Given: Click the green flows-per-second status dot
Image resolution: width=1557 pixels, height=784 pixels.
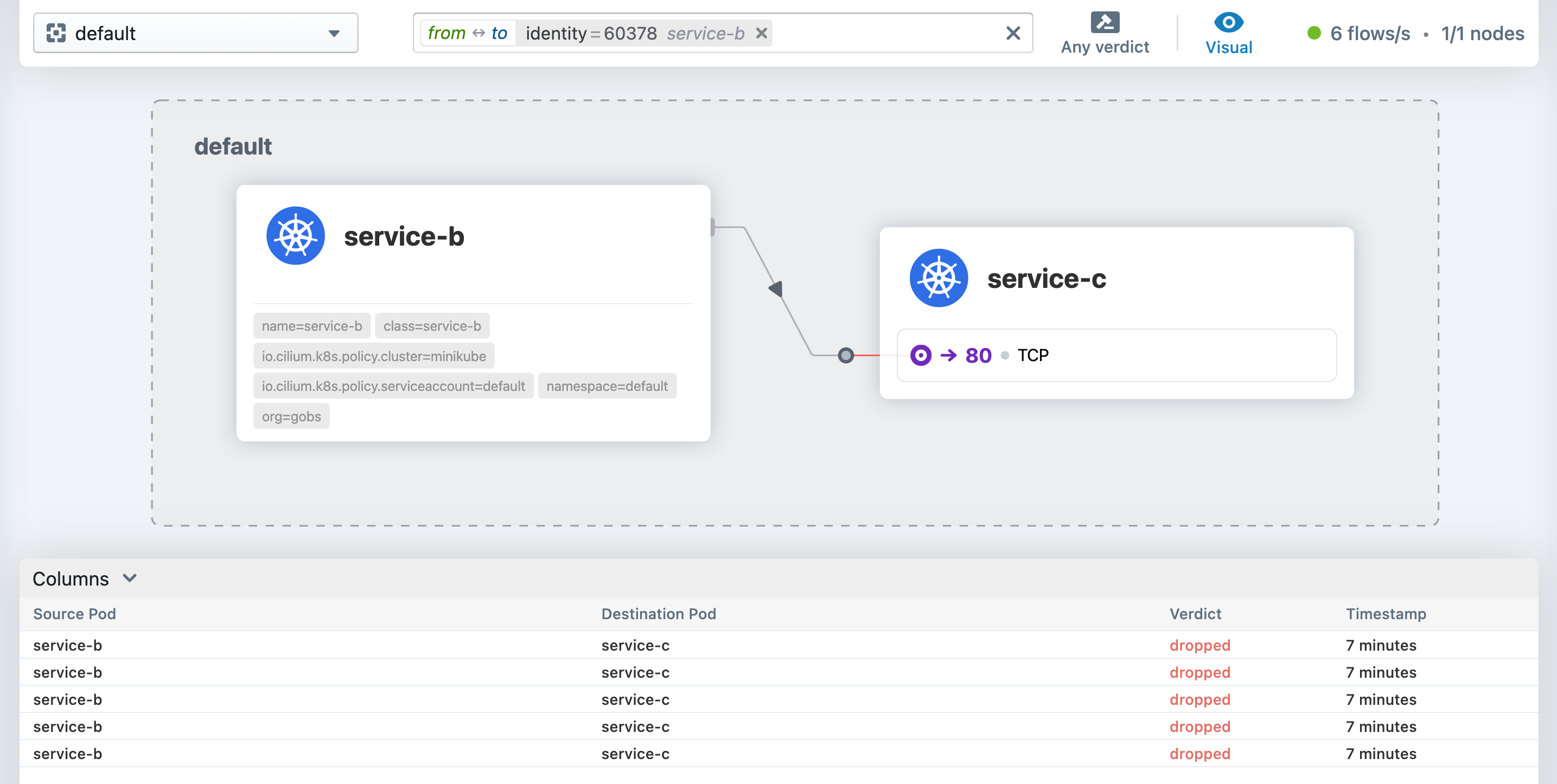Looking at the screenshot, I should [1313, 34].
